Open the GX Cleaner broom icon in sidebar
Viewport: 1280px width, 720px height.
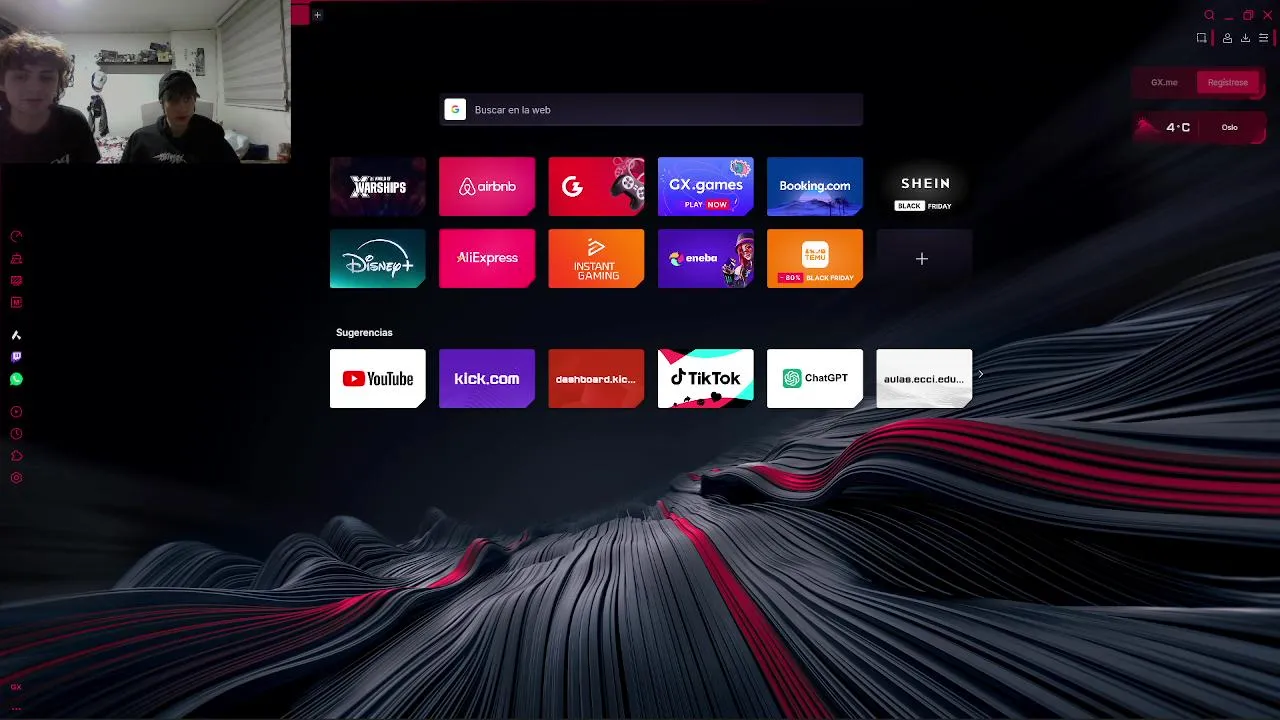point(16,259)
